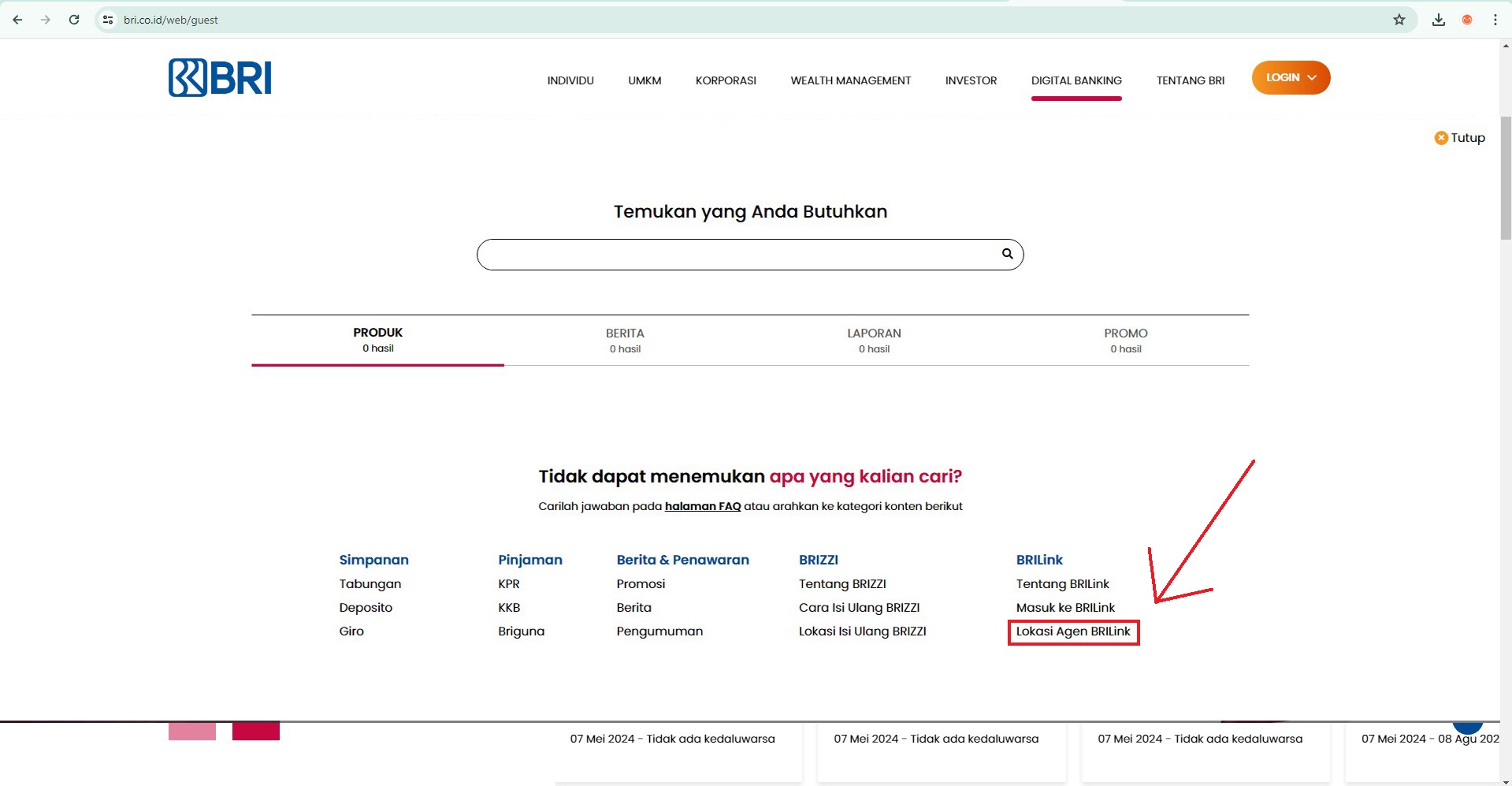Open the Tentang BRILink link
The image size is (1512, 786).
coord(1062,583)
